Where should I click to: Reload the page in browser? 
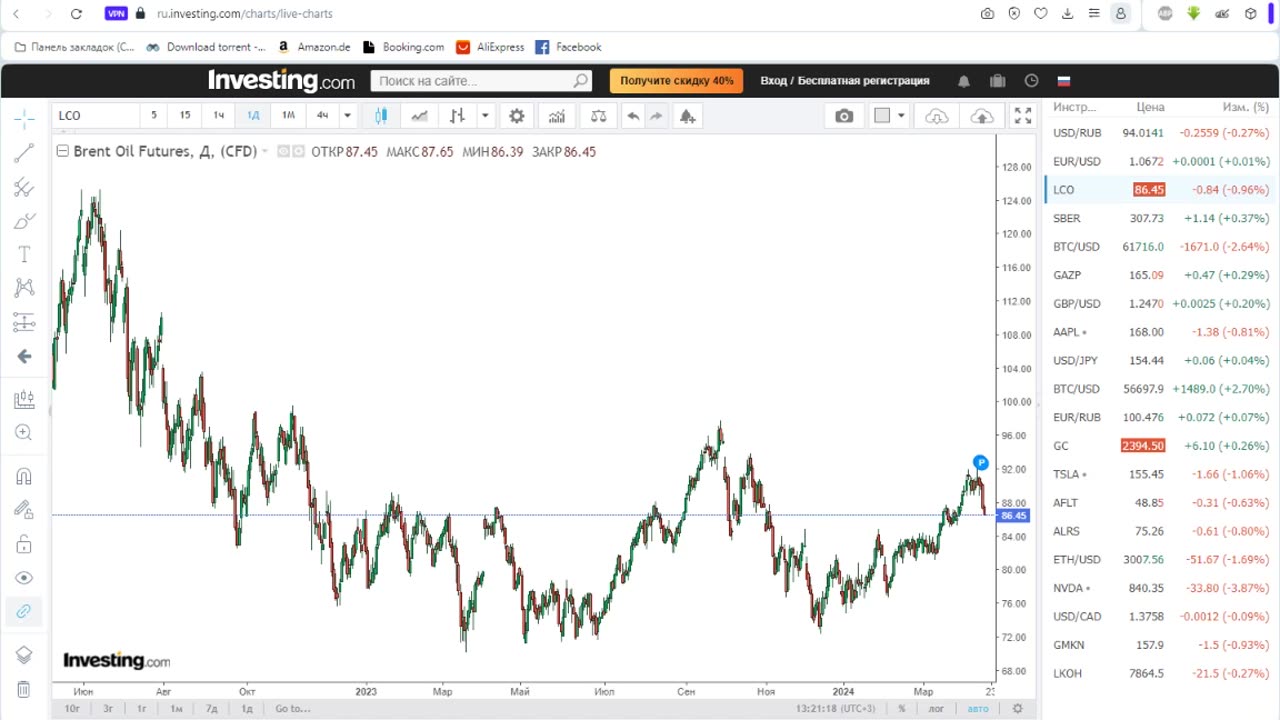[77, 14]
